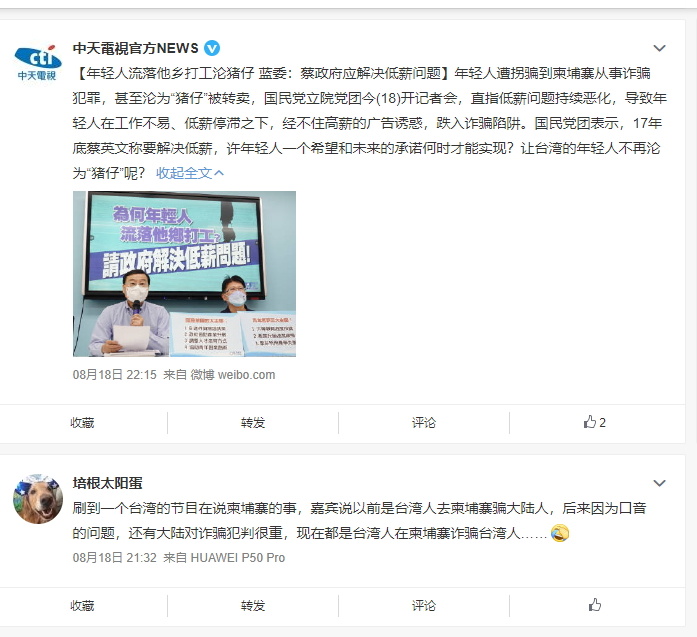Expand options chevron on 培根太阳蛋 post
697x637 pixels.
pyautogui.click(x=659, y=483)
